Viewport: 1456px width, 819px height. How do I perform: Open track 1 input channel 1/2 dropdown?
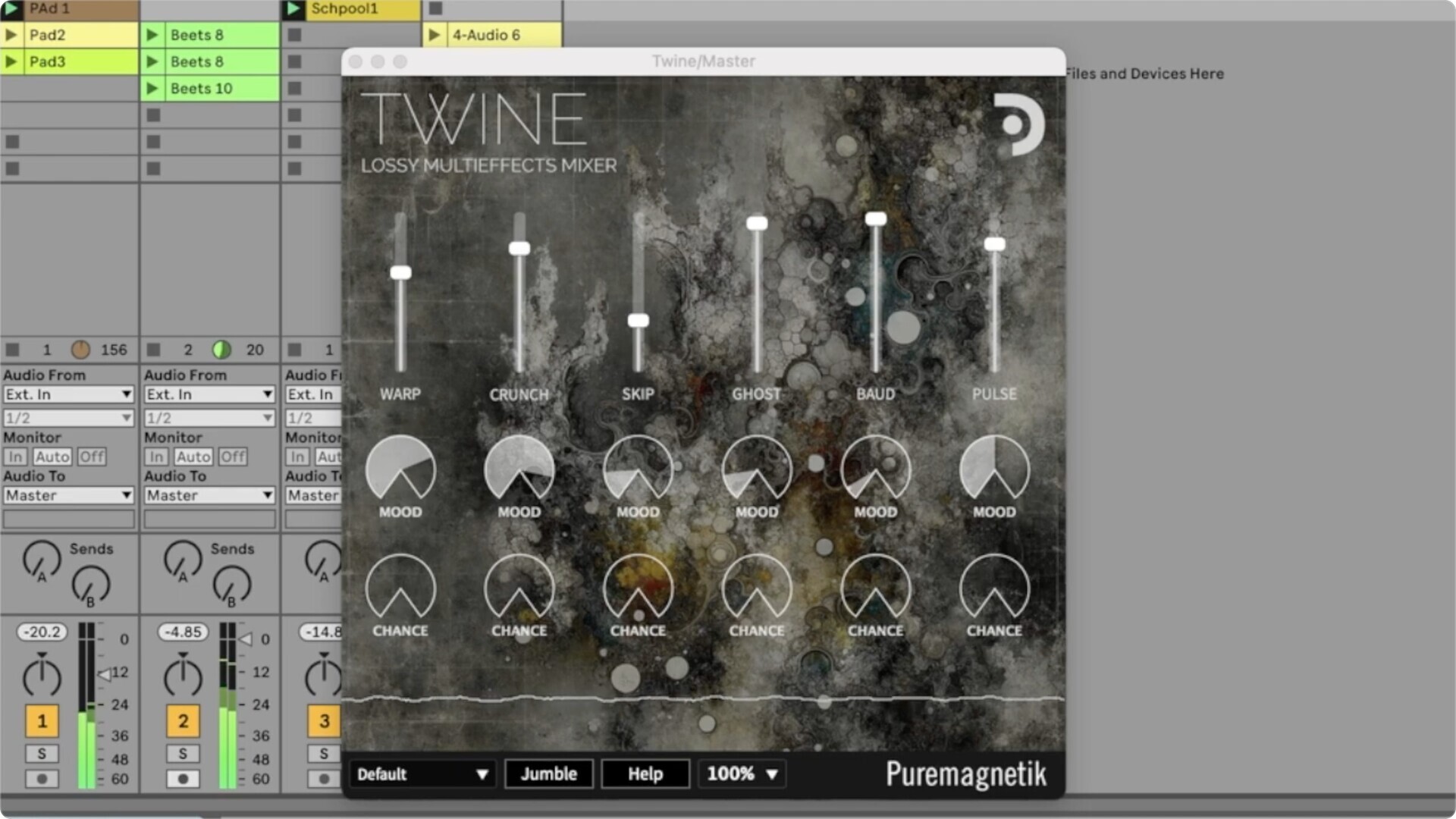68,418
